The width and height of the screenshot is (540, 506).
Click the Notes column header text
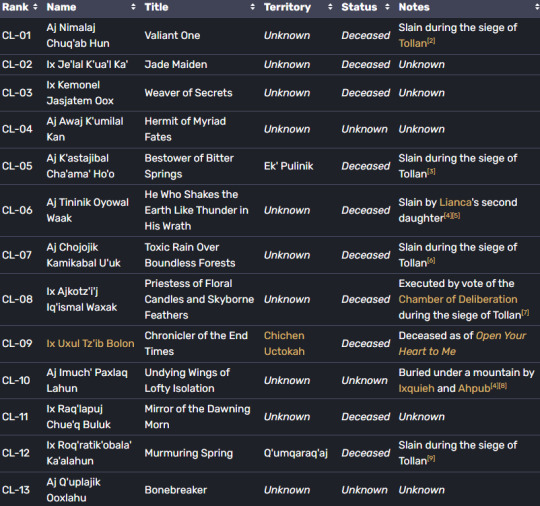point(414,7)
